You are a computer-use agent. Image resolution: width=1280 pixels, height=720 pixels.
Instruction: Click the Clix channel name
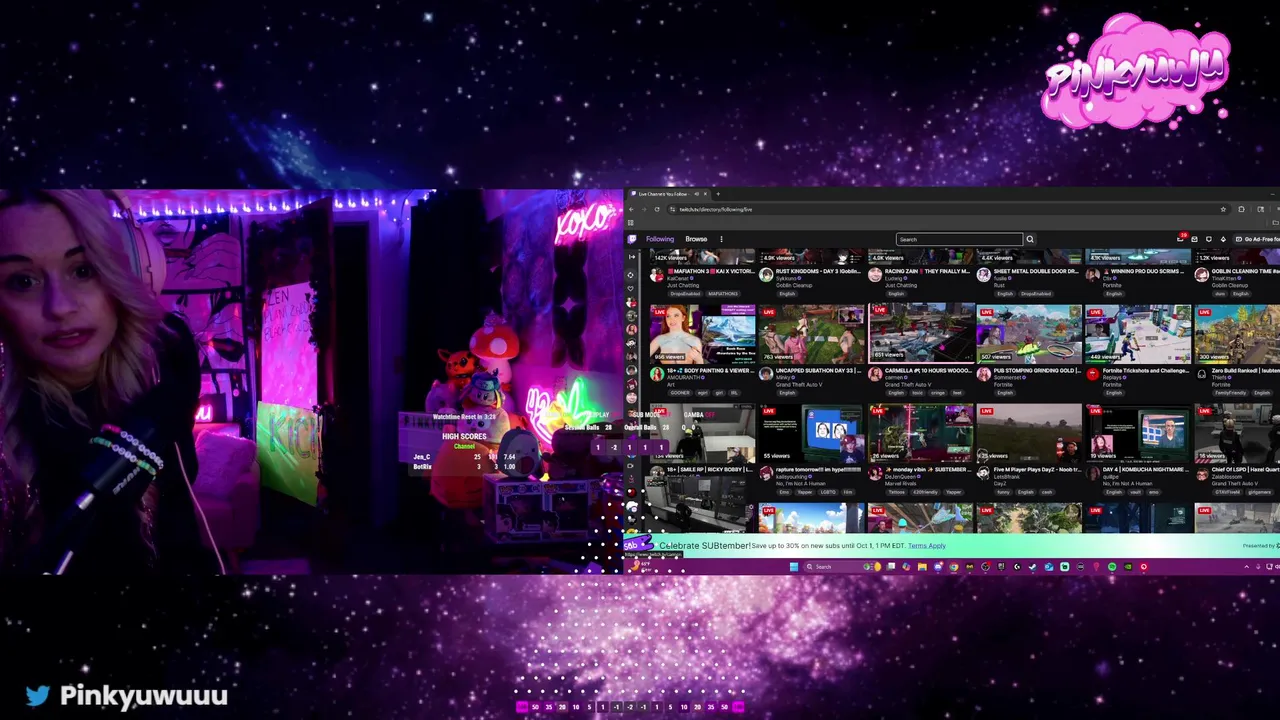point(1108,278)
